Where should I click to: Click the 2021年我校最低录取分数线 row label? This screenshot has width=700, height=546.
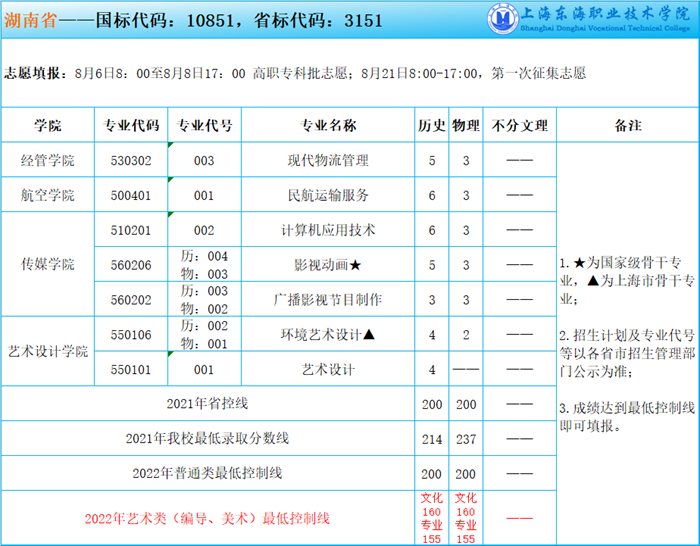point(207,438)
